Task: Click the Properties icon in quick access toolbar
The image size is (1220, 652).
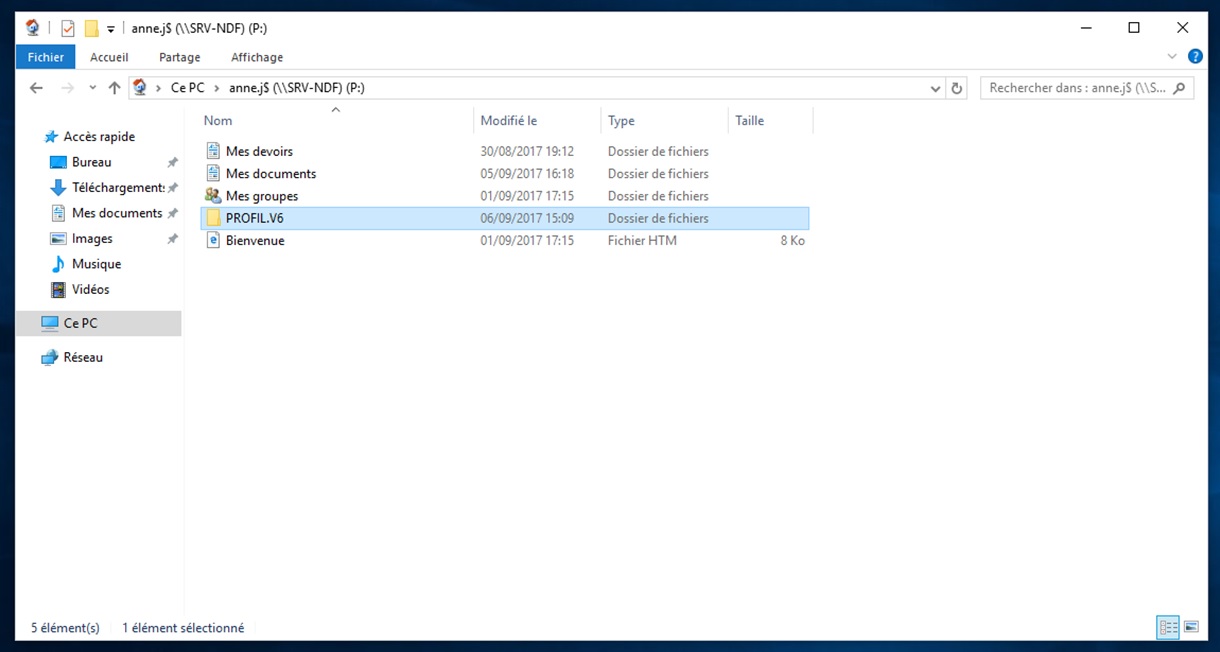Action: tap(68, 28)
